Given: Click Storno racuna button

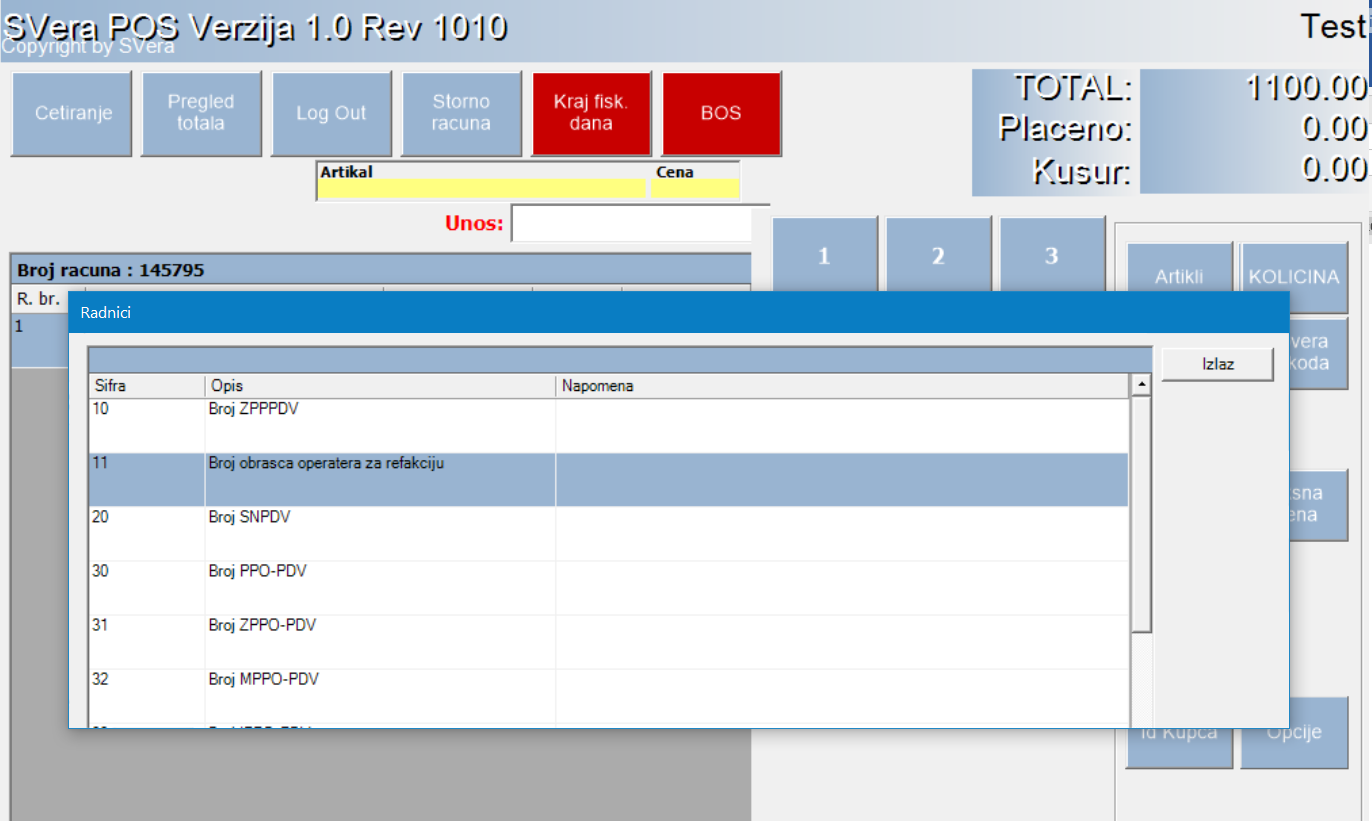Looking at the screenshot, I should [461, 113].
